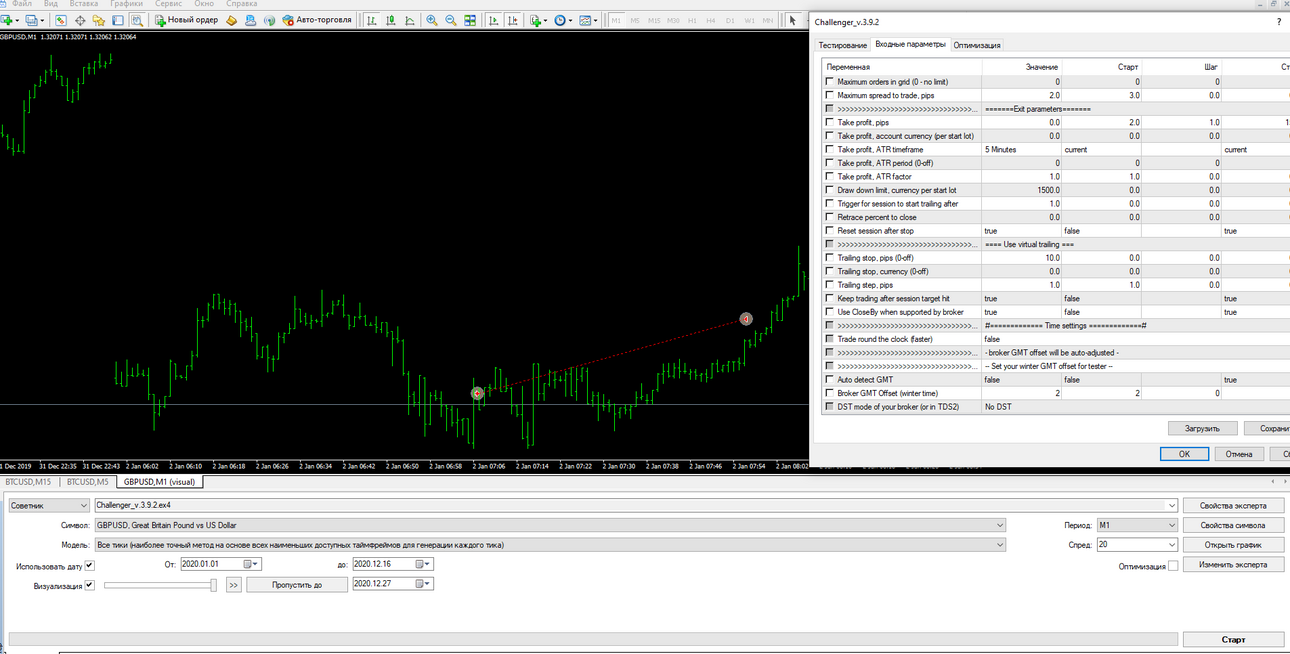Viewport: 1290px width, 654px height.
Task: Open the Вставка menu
Action: 84,4
